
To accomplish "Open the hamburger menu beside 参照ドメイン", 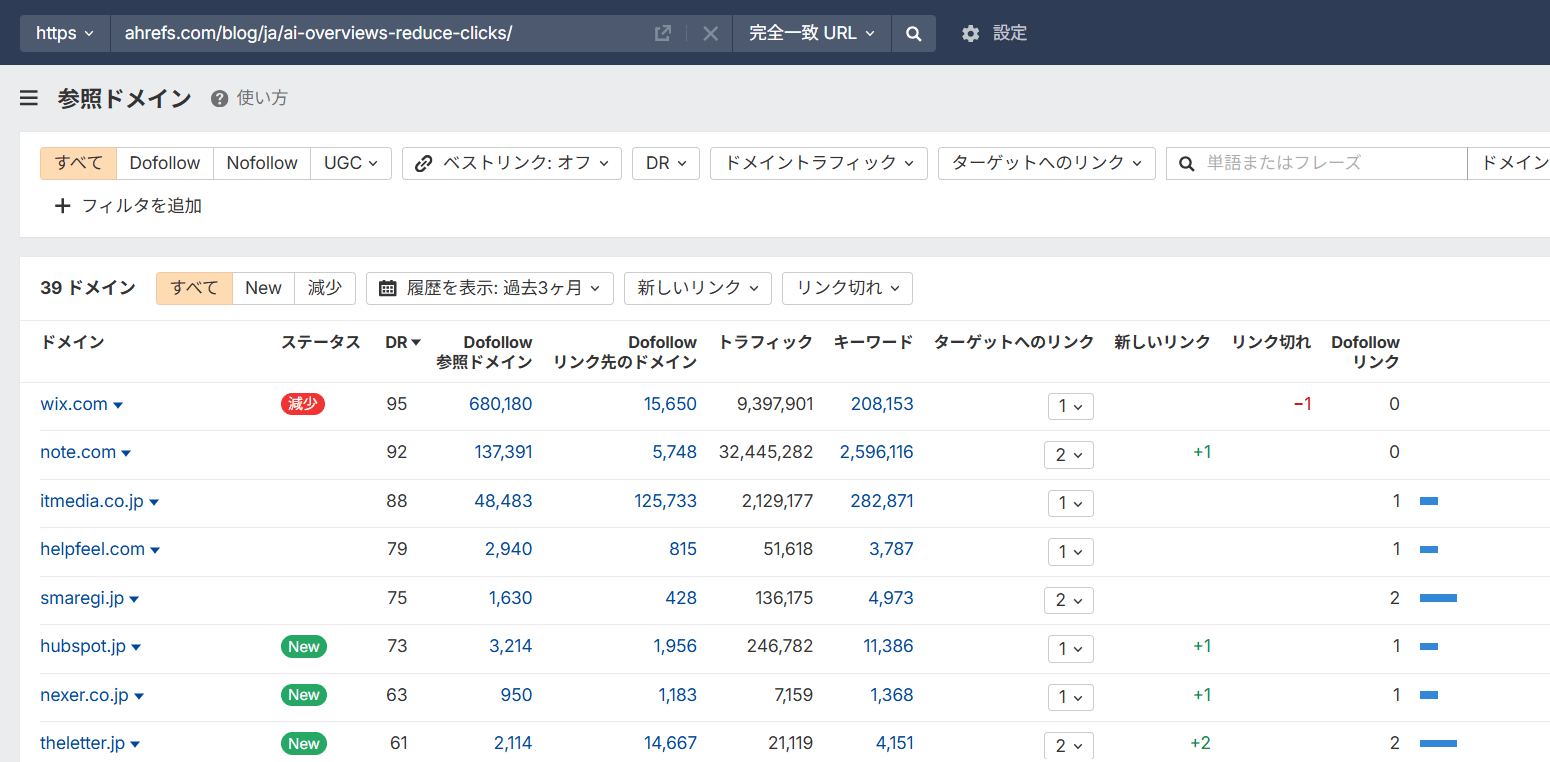I will [29, 98].
